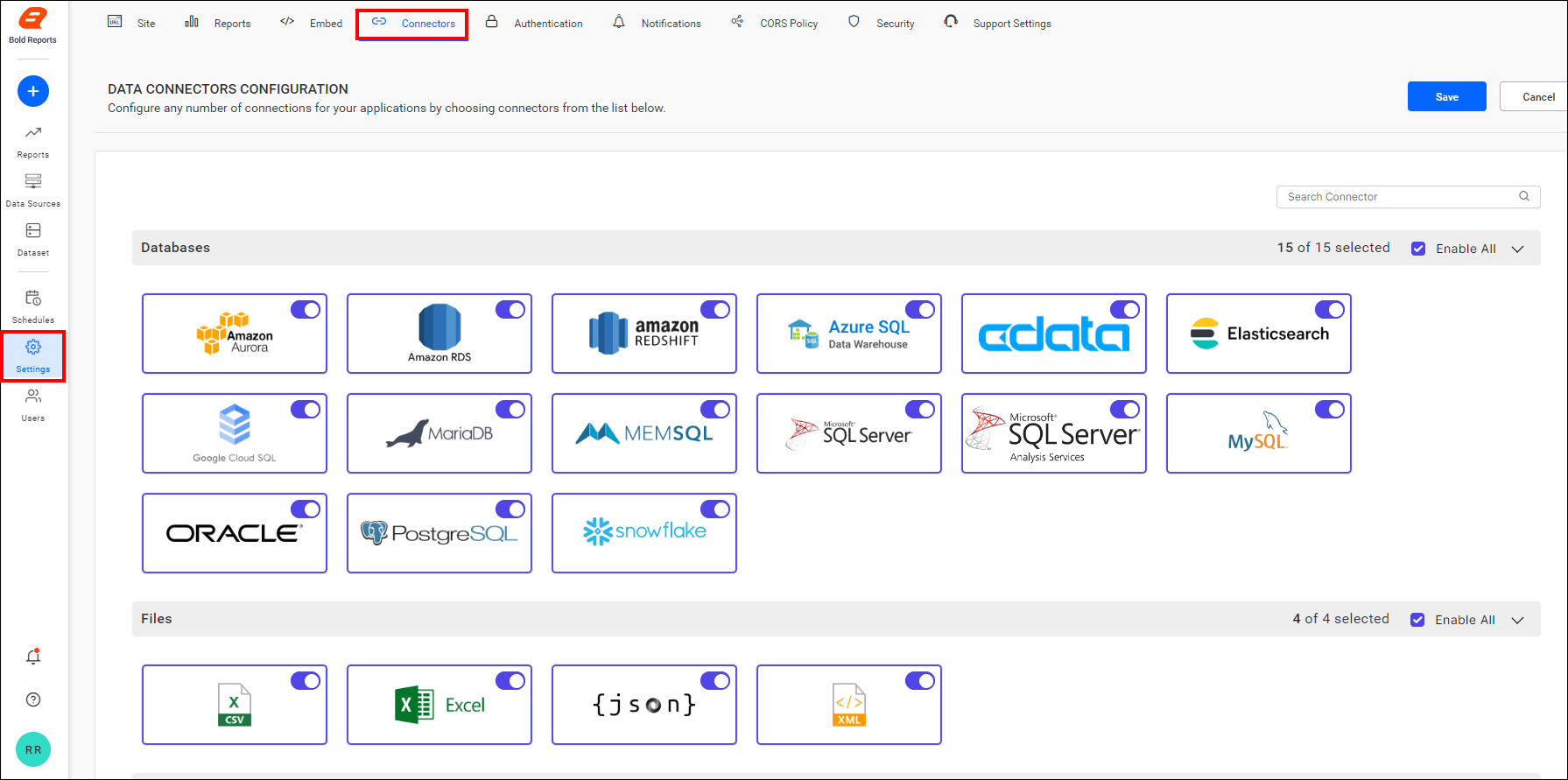1568x780 pixels.
Task: Select the Snowflake connector card
Action: tap(644, 533)
